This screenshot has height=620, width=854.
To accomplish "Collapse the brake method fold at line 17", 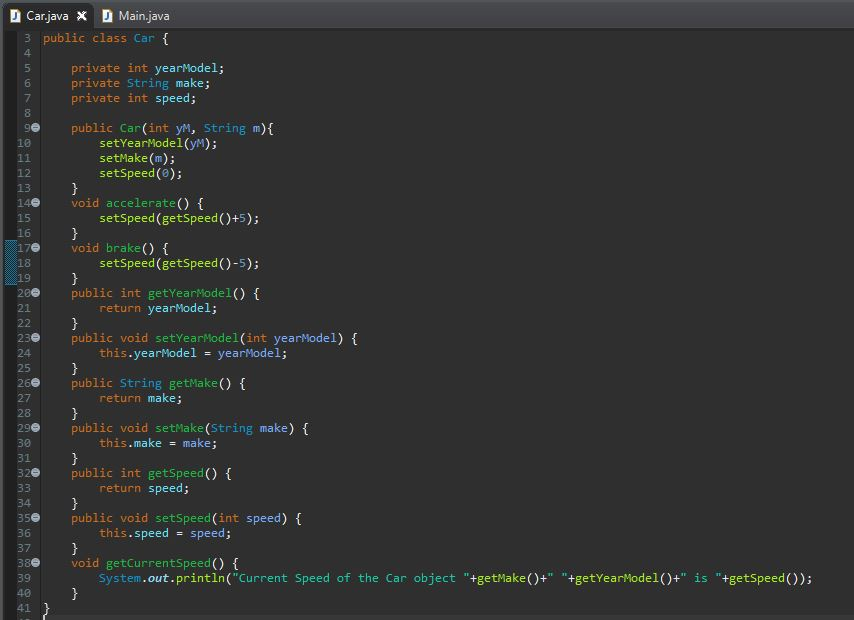I will (35, 247).
